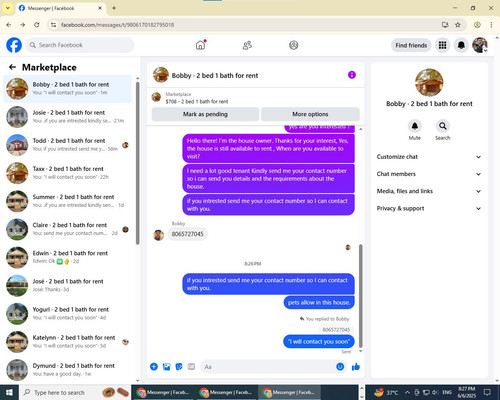Open Bobby's profile picture in right panel
This screenshot has height=400, width=500.
(429, 82)
